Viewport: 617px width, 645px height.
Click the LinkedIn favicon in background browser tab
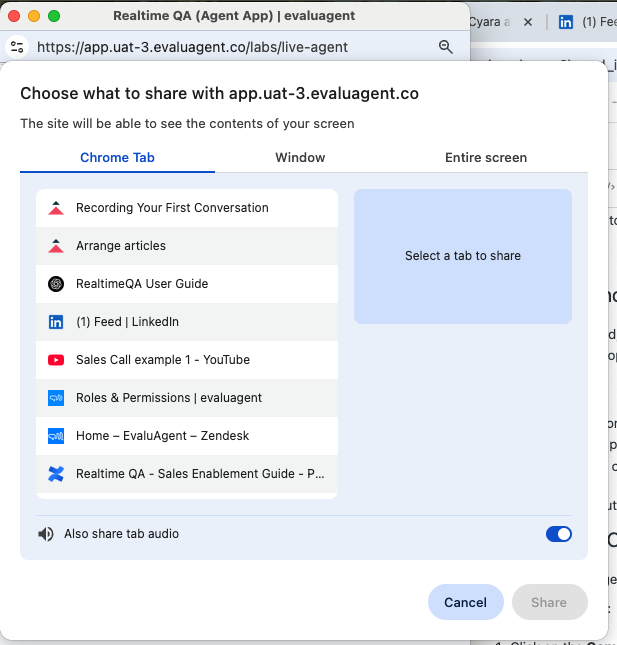(x=566, y=22)
